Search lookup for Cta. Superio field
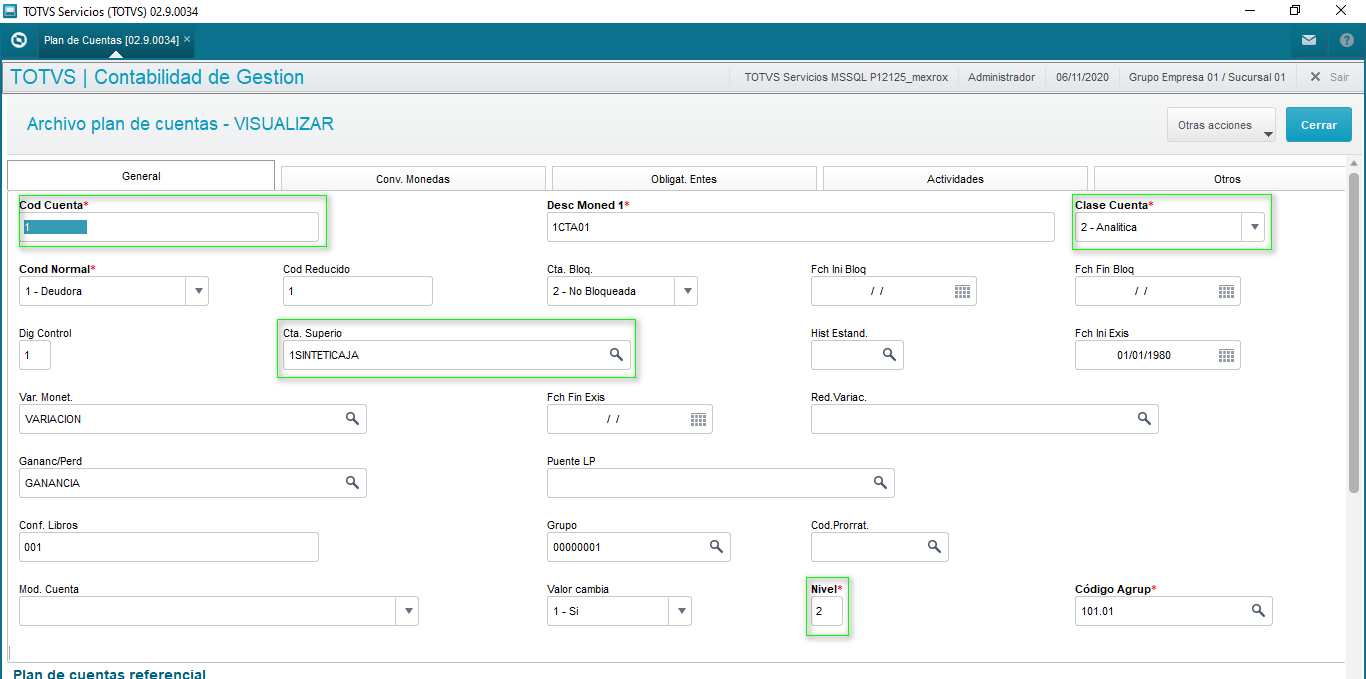 617,355
